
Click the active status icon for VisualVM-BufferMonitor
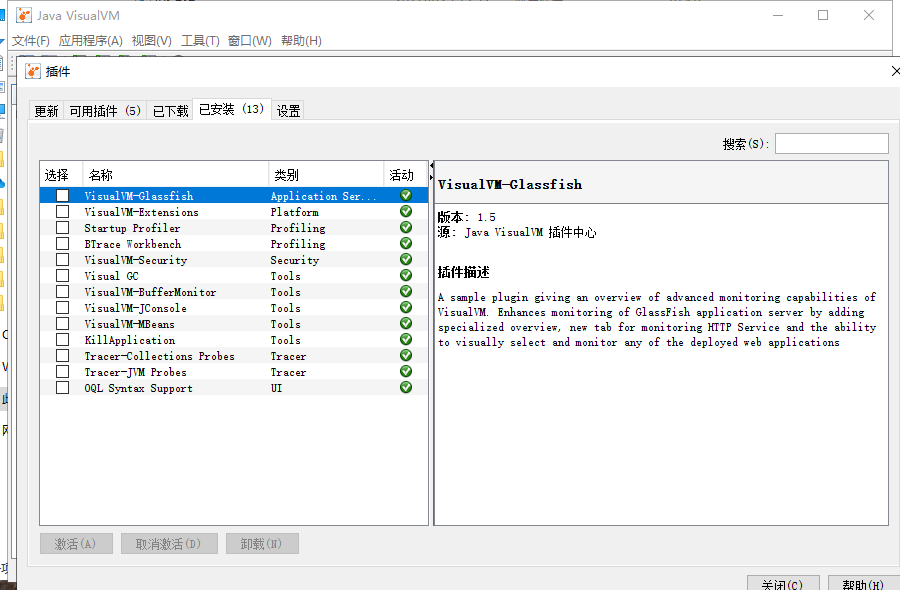click(x=406, y=292)
